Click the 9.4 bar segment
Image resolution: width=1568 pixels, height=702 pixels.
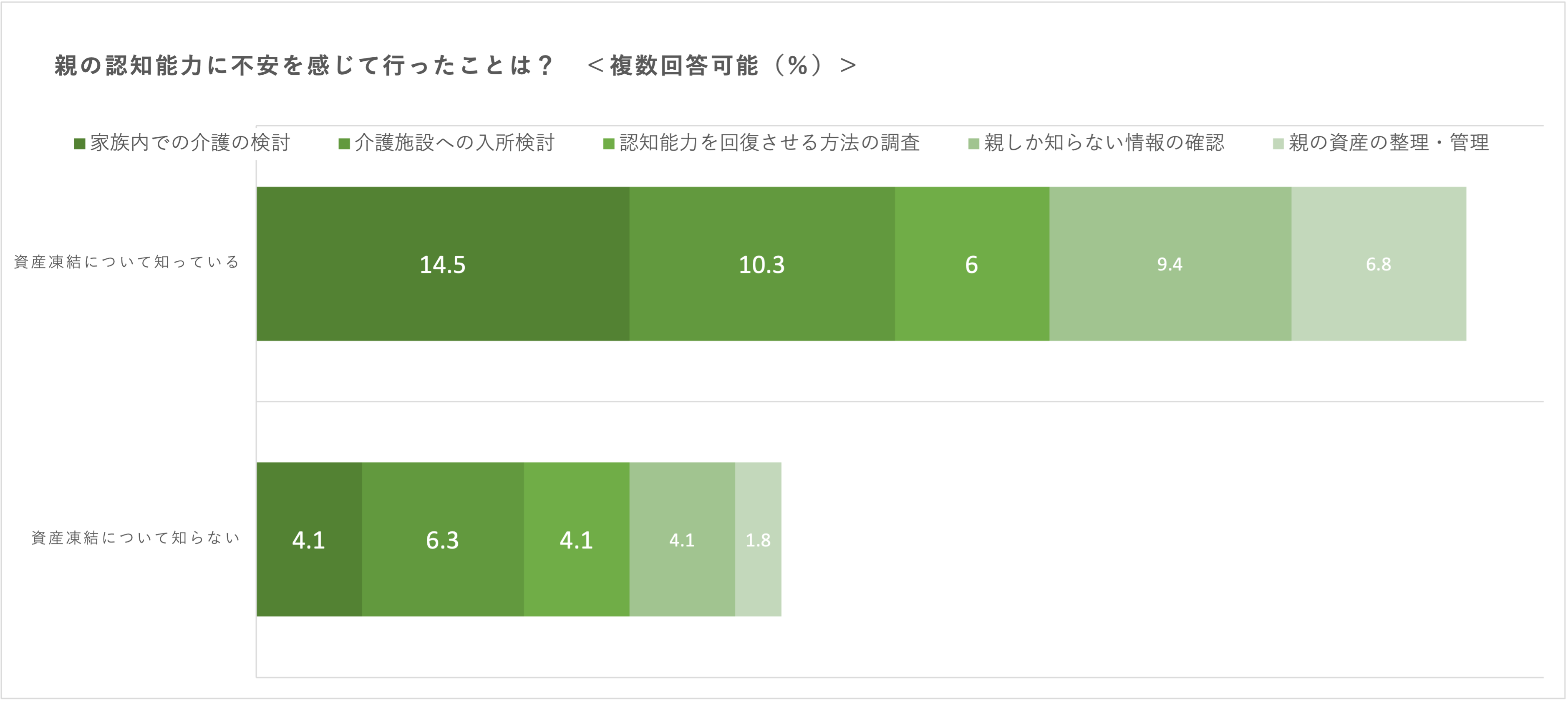[x=1169, y=264]
